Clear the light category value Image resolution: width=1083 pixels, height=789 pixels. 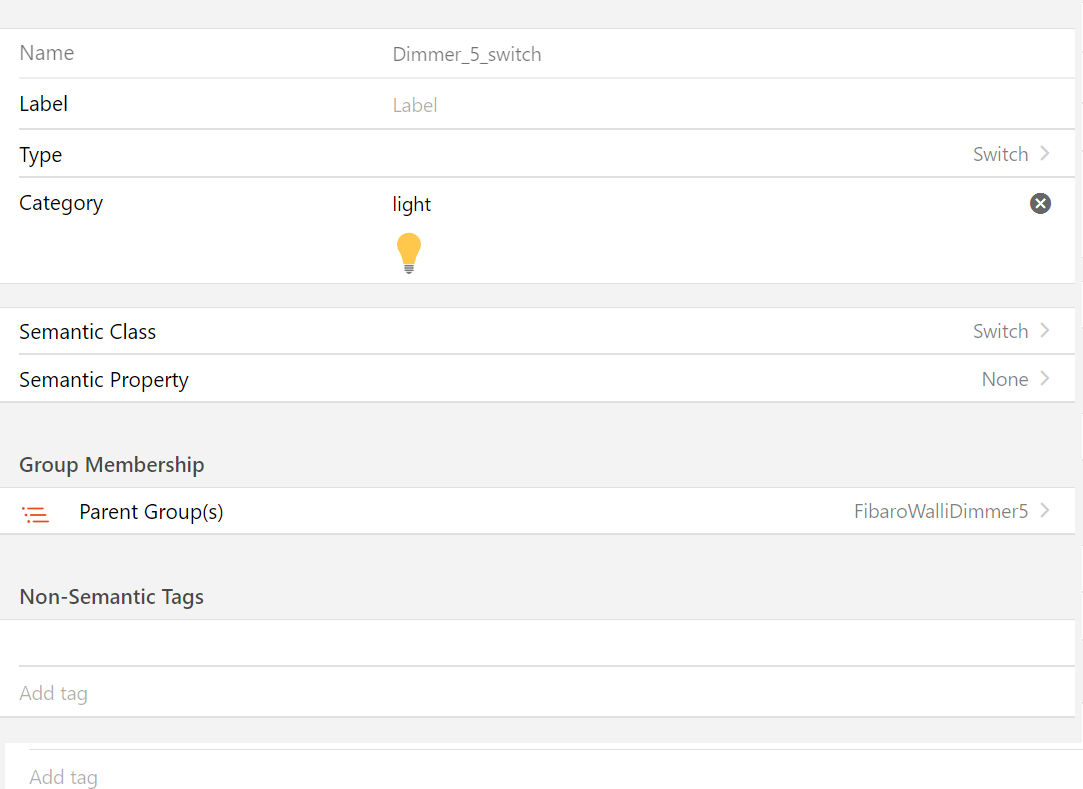(x=1040, y=204)
